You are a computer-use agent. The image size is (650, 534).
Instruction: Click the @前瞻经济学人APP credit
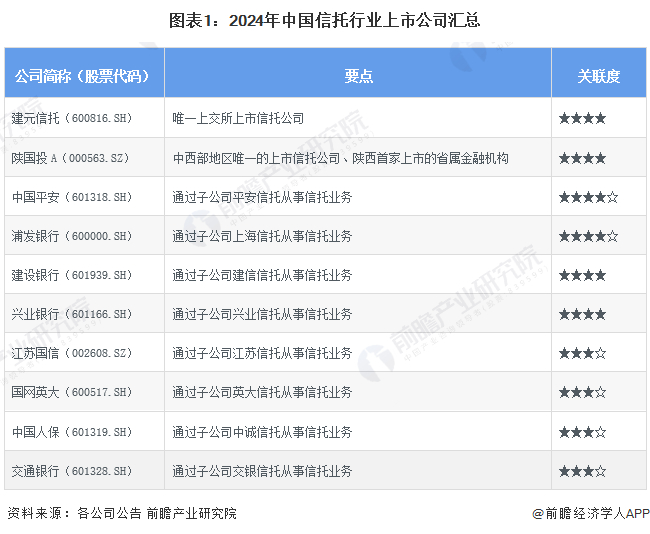(591, 513)
